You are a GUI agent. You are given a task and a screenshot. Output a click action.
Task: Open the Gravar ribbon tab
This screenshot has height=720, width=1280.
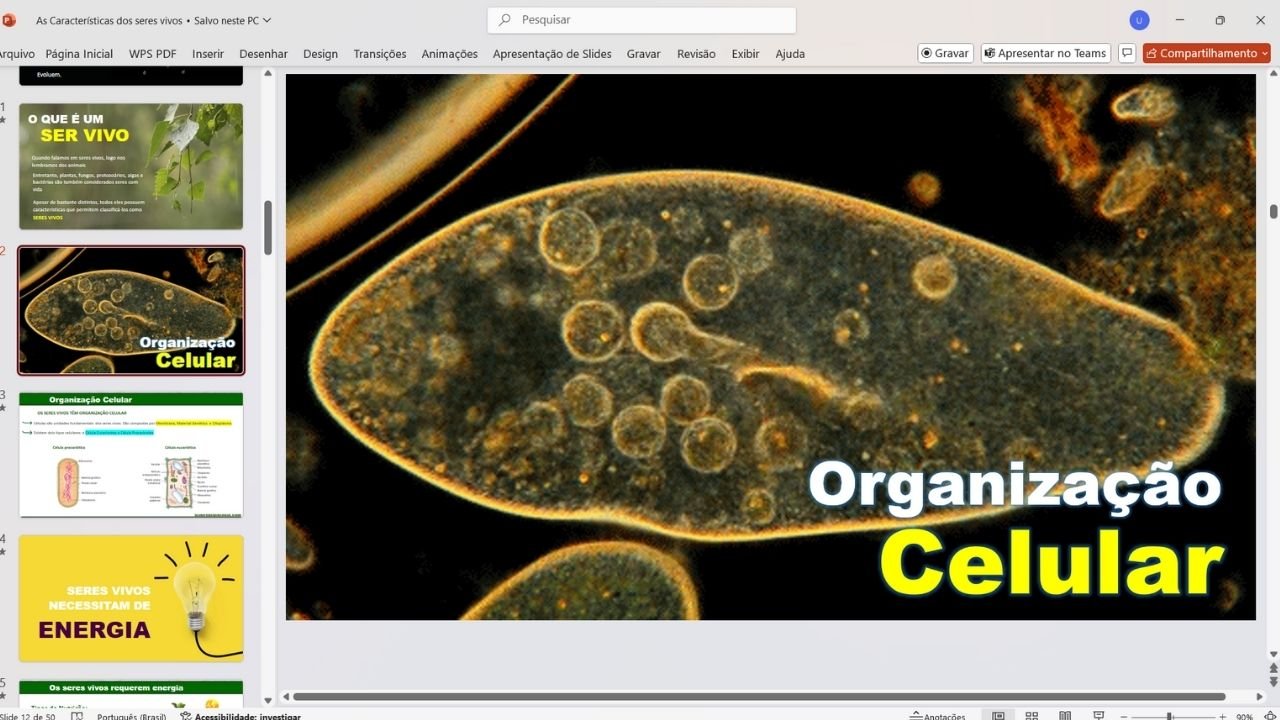coord(644,54)
